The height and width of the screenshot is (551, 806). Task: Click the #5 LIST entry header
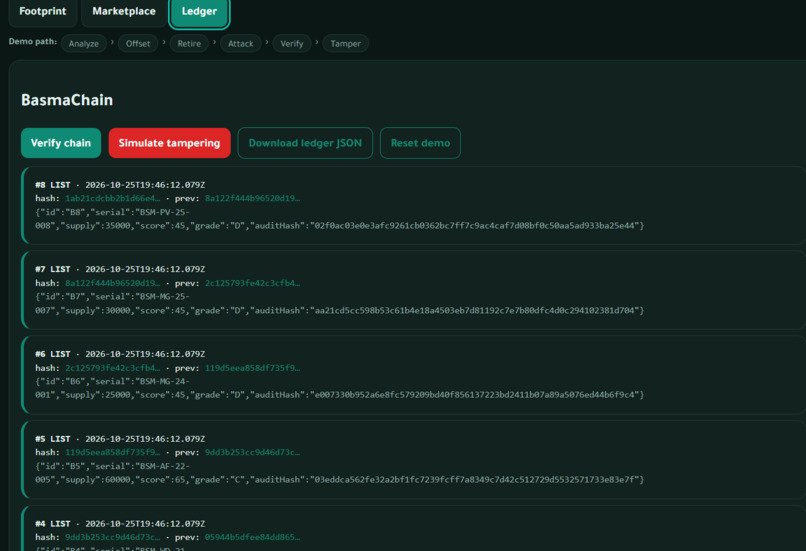(120, 439)
